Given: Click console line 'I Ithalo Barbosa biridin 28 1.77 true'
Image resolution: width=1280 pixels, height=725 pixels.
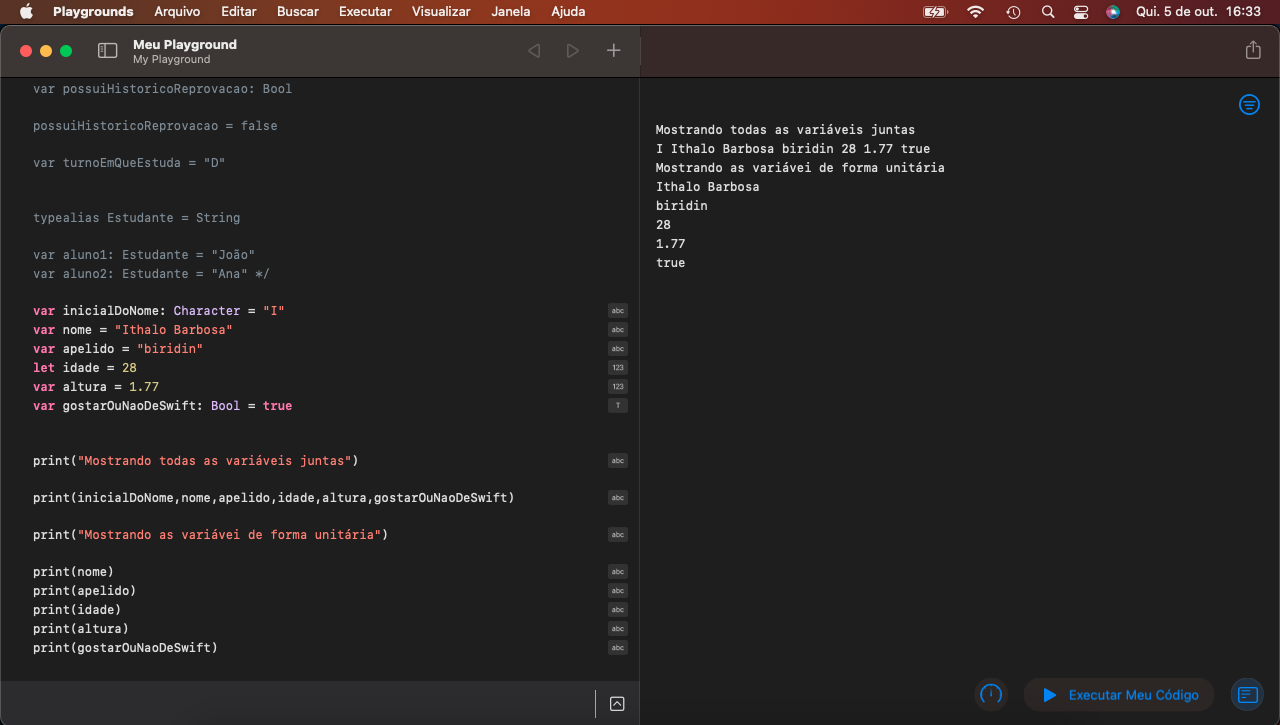Looking at the screenshot, I should tap(793, 149).
